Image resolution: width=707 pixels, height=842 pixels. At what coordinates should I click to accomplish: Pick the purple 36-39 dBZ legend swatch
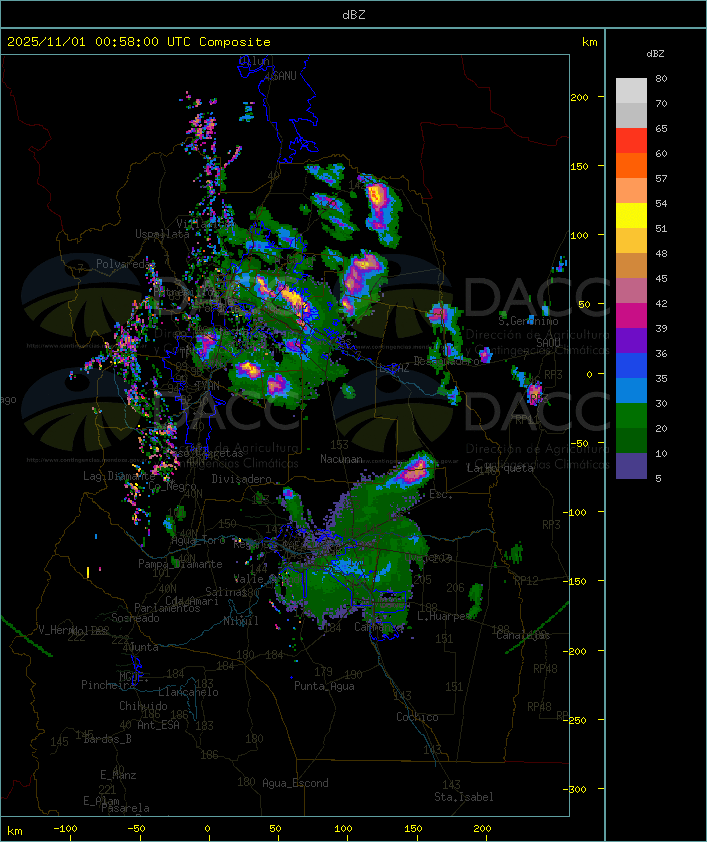click(x=631, y=341)
